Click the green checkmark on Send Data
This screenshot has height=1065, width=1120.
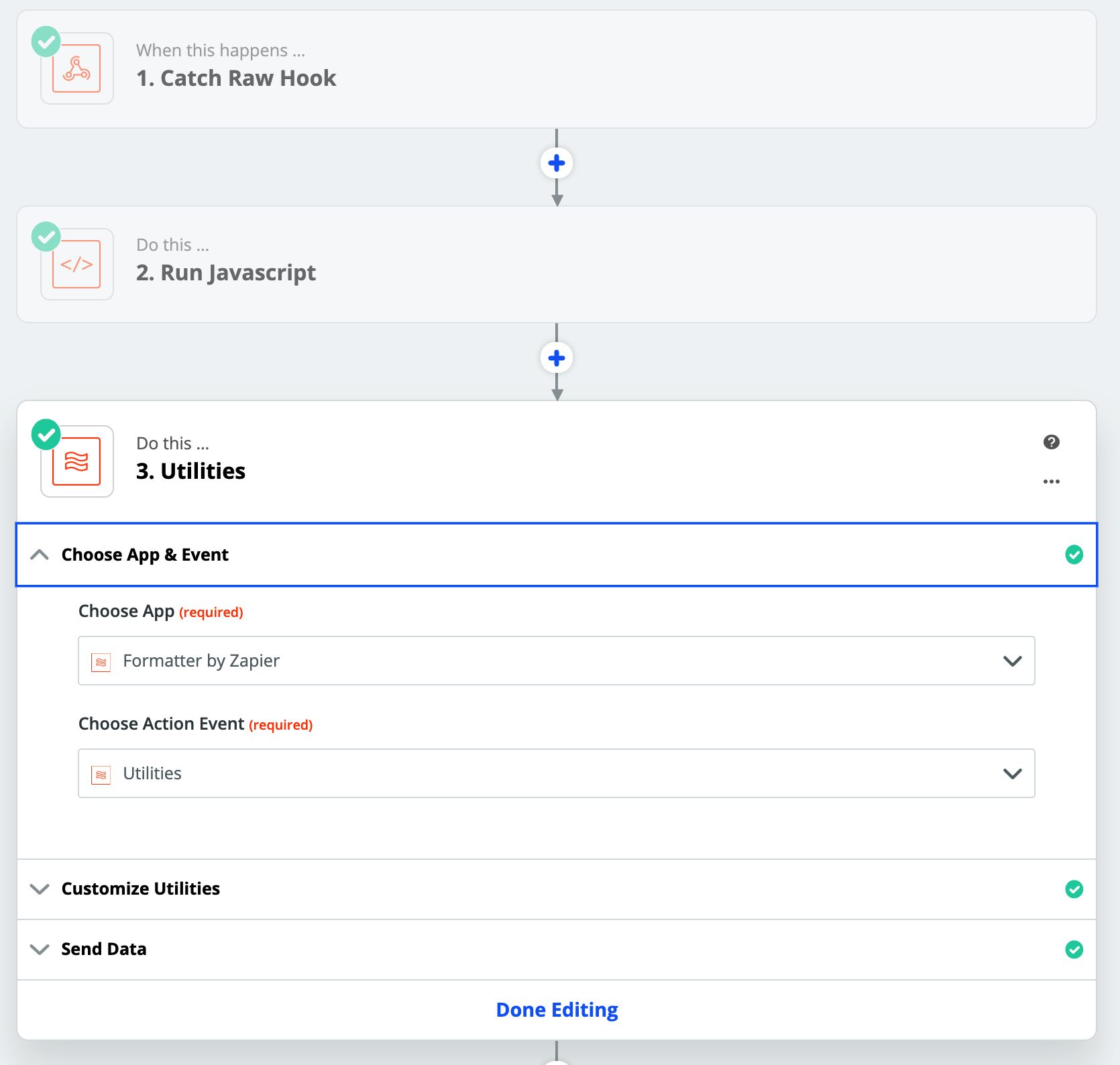point(1074,950)
